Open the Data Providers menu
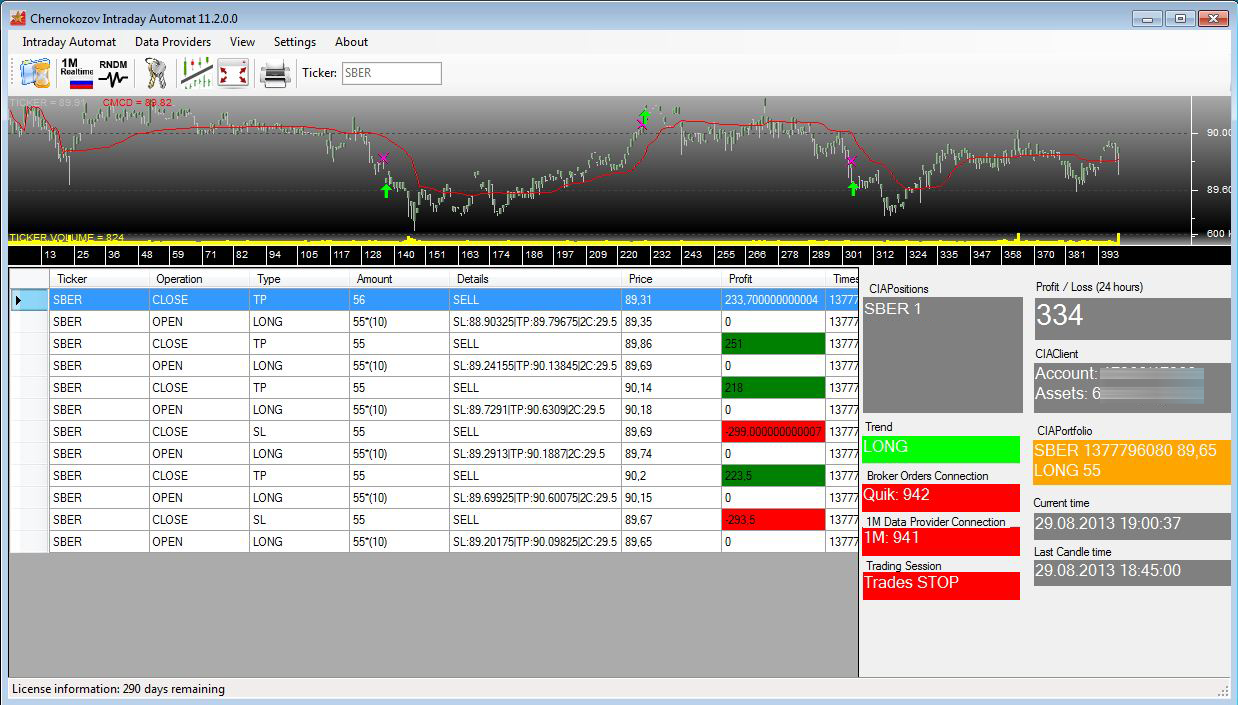This screenshot has height=705, width=1238. [x=173, y=42]
